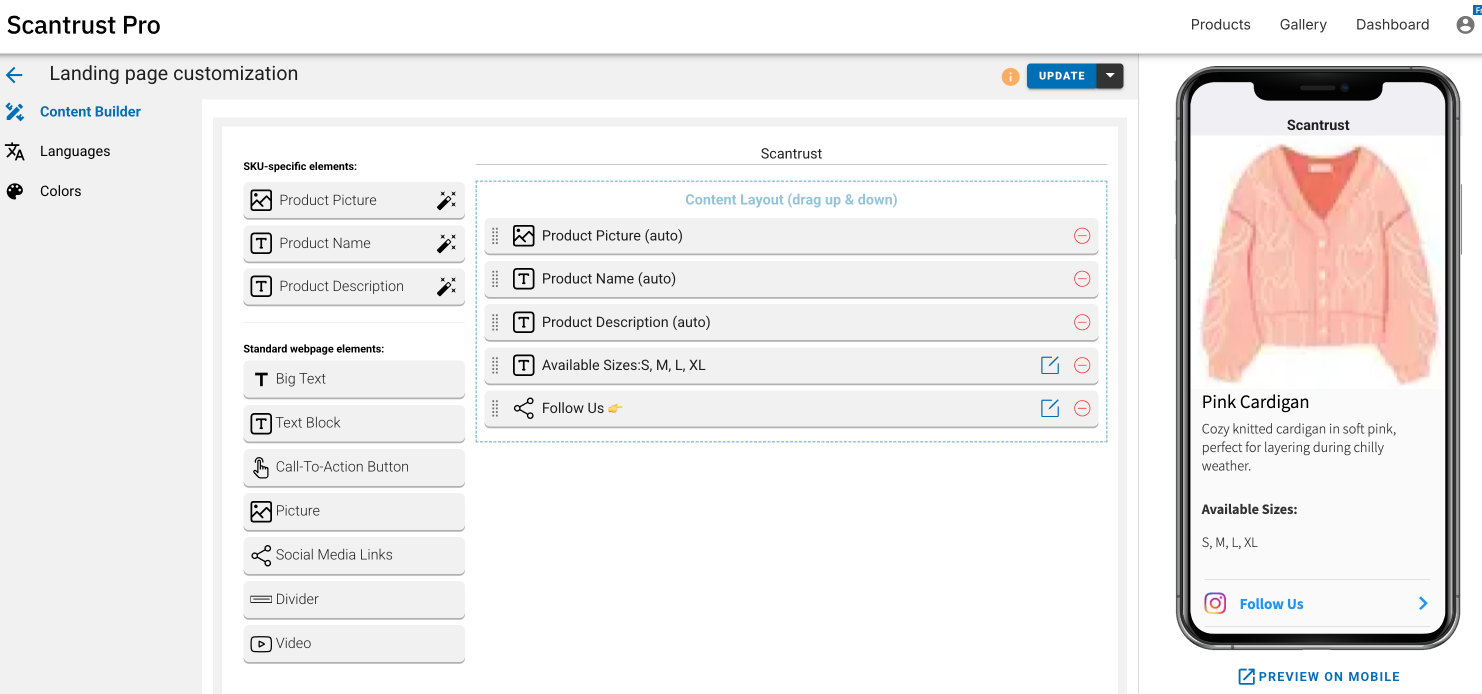Edit the Follow Us social links

1050,408
